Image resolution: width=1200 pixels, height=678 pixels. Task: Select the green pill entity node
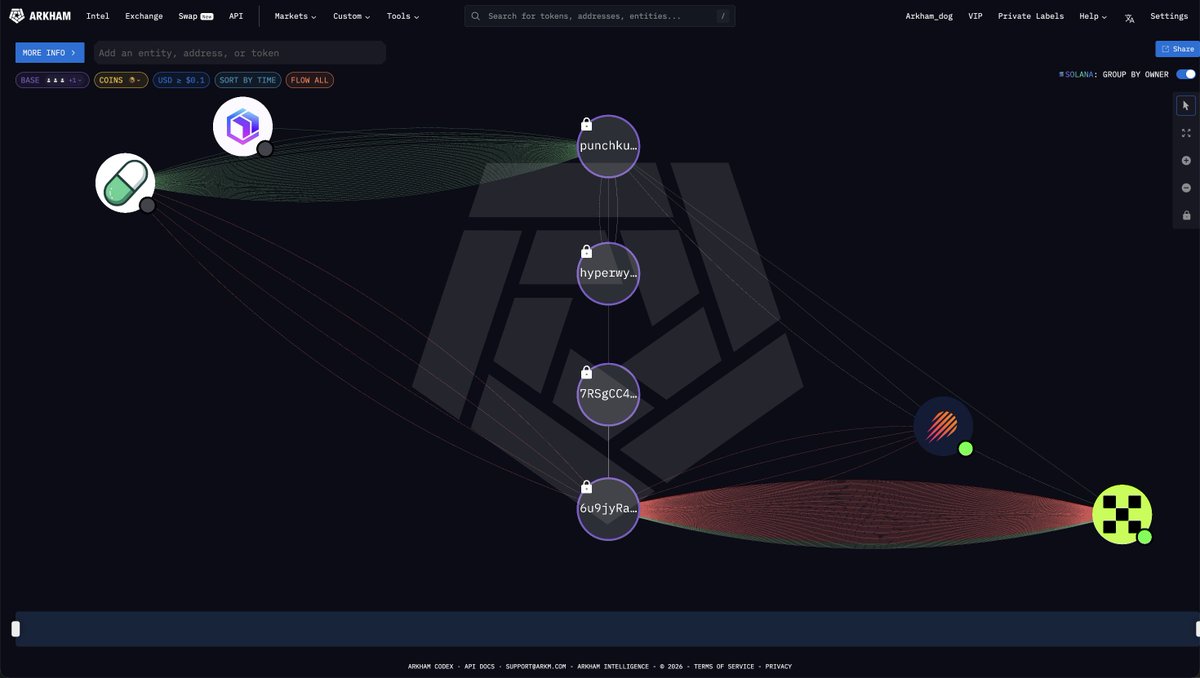[x=125, y=183]
